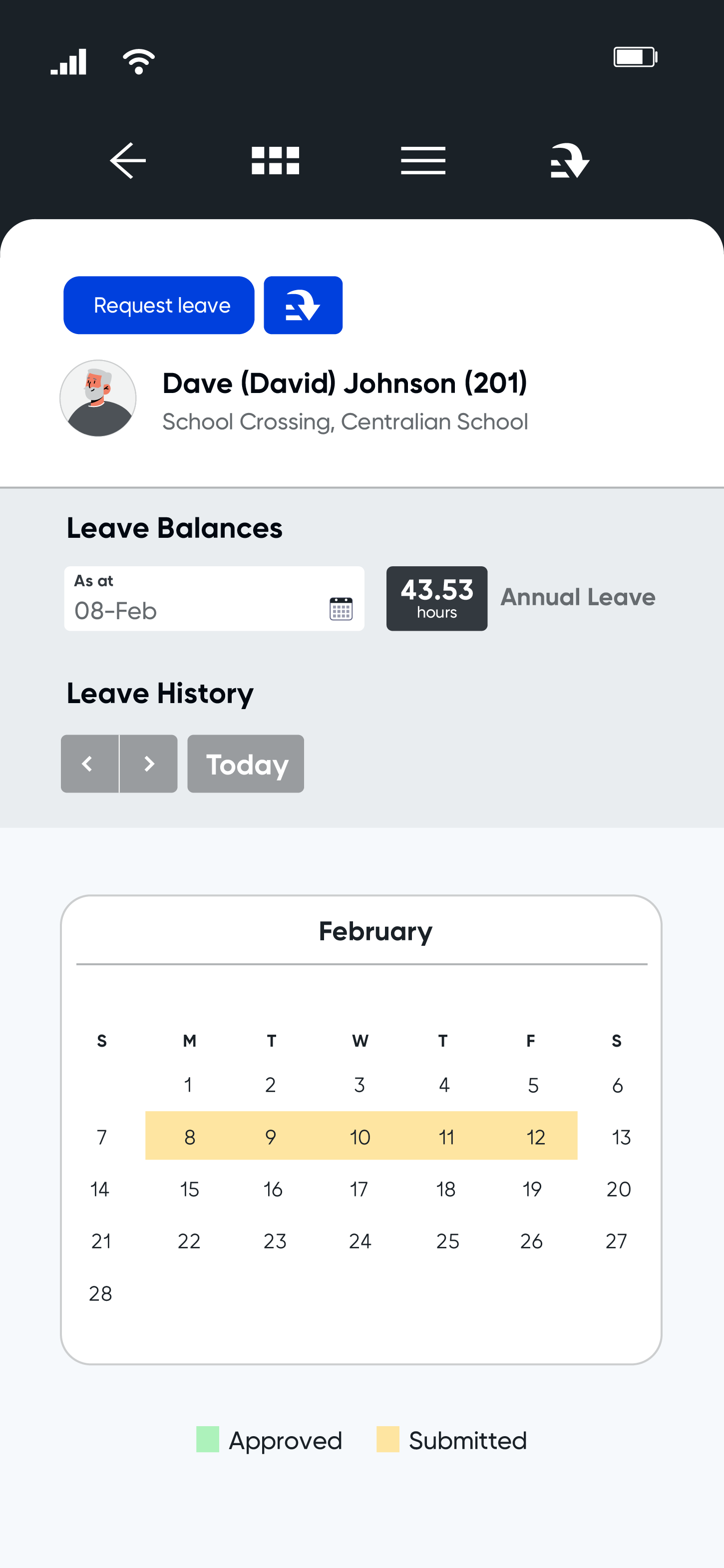View the Wi-Fi status icon
This screenshot has height=1568, width=724.
click(139, 61)
